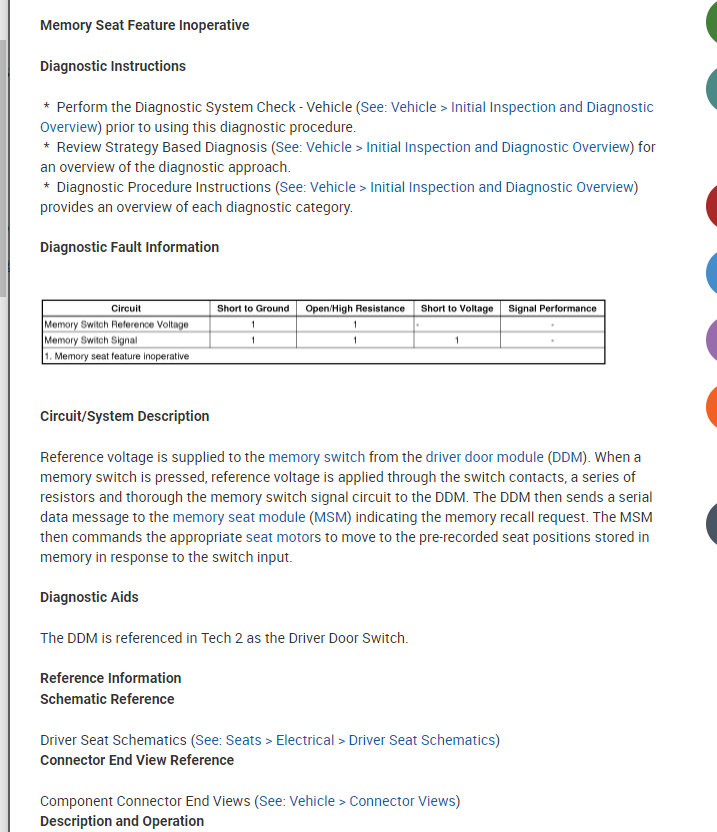Click the blue circle button on right edge
Viewport: 717px width, 832px height.
(x=711, y=272)
